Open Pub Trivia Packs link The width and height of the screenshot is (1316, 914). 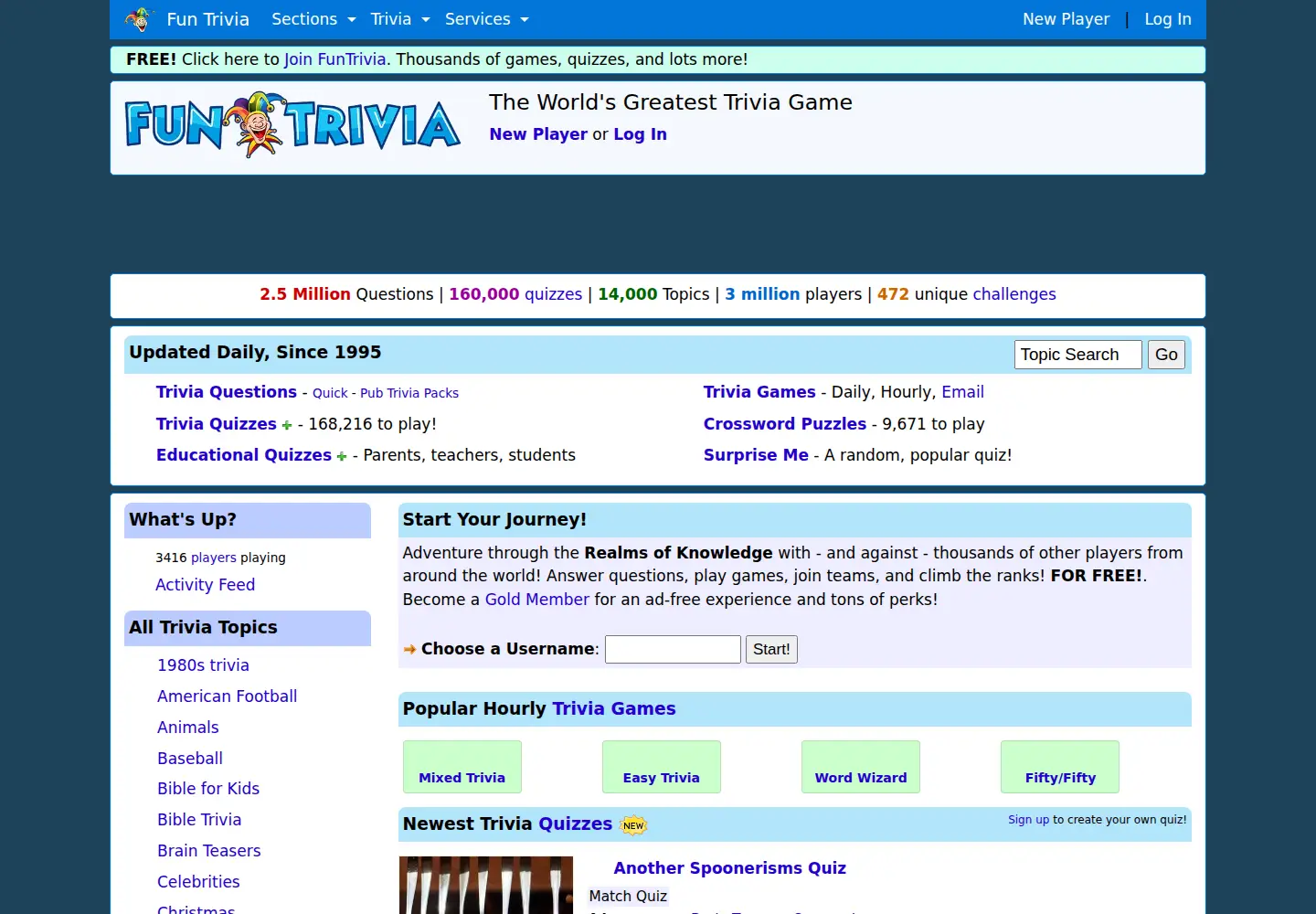[409, 393]
